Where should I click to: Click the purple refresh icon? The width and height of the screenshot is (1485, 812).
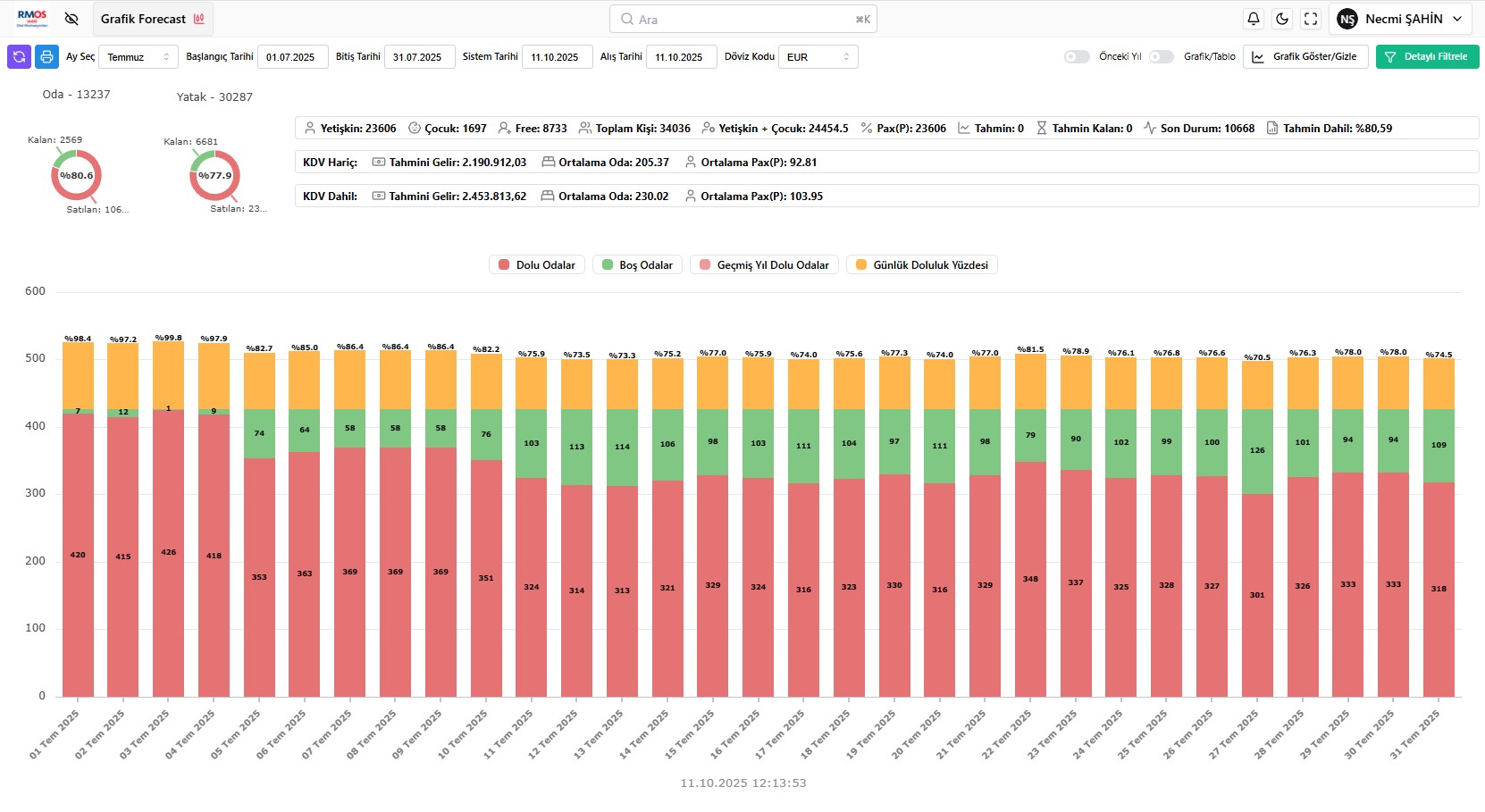(19, 57)
